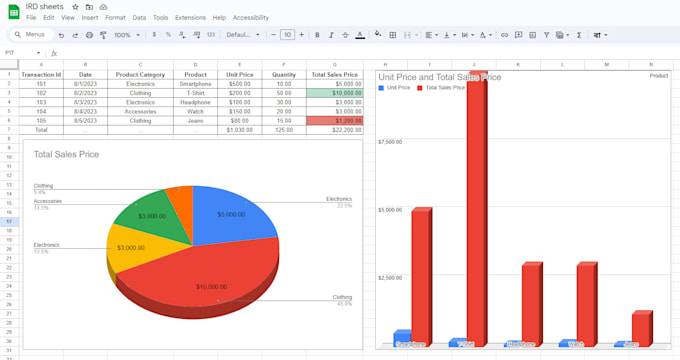Open the borders menu

(393, 35)
